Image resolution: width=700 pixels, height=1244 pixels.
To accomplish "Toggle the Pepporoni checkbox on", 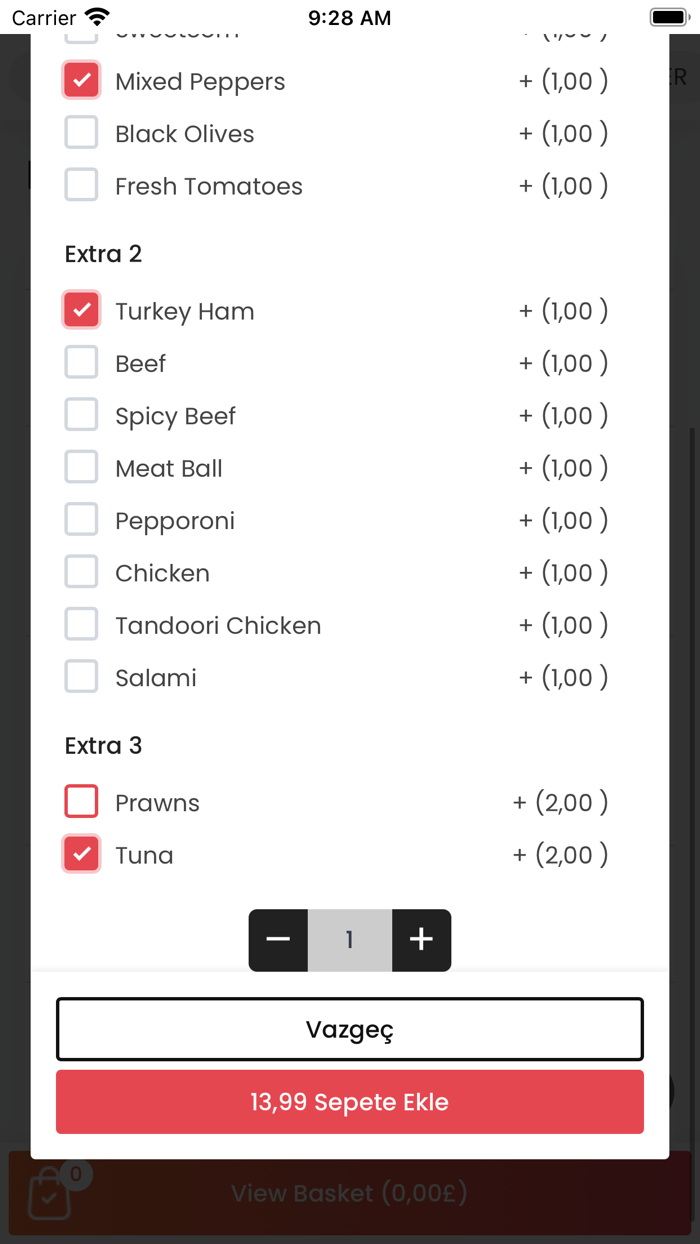I will (x=82, y=519).
